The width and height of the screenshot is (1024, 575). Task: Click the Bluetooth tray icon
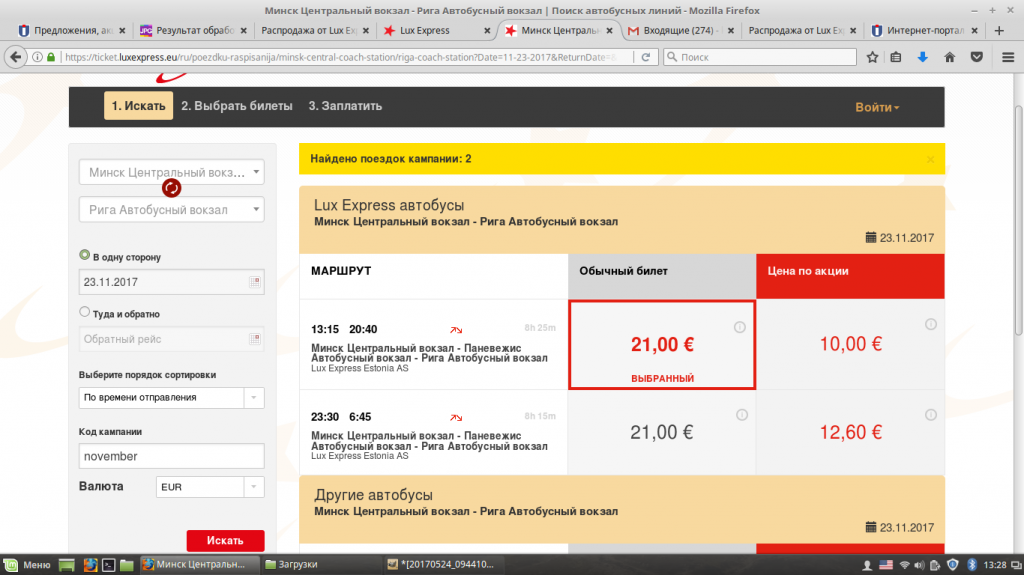[971, 565]
